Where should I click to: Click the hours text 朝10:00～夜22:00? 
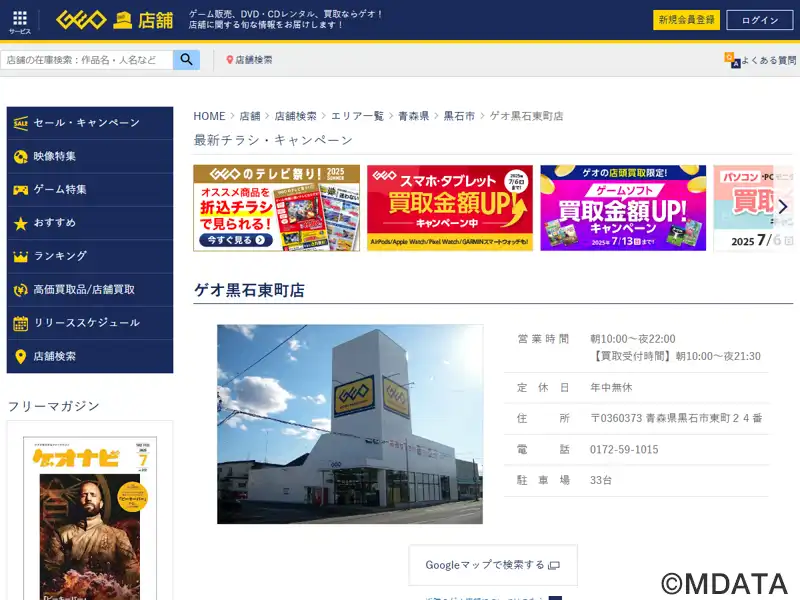coord(633,339)
